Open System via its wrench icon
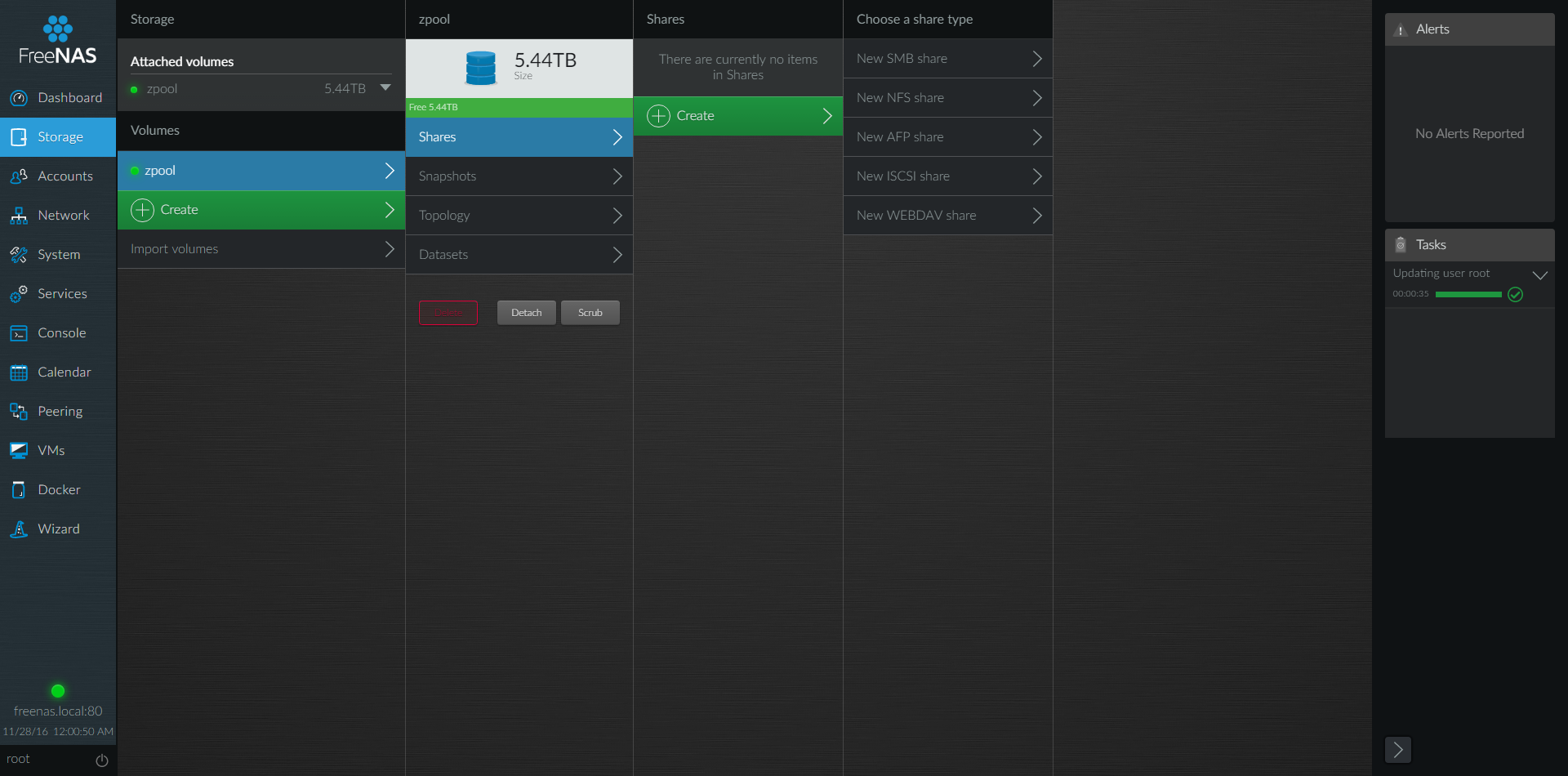Screen dimensions: 1568x776 pos(19,255)
